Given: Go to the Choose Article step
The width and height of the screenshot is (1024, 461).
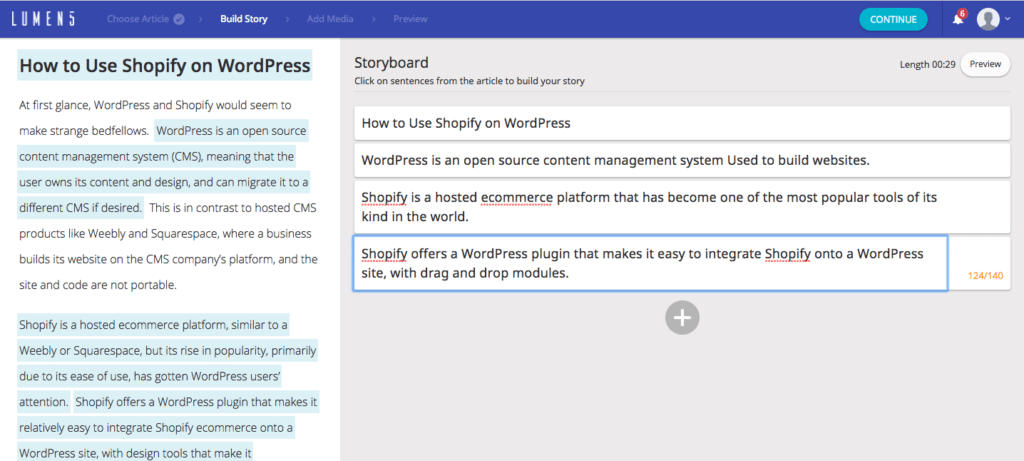Looking at the screenshot, I should tap(138, 19).
